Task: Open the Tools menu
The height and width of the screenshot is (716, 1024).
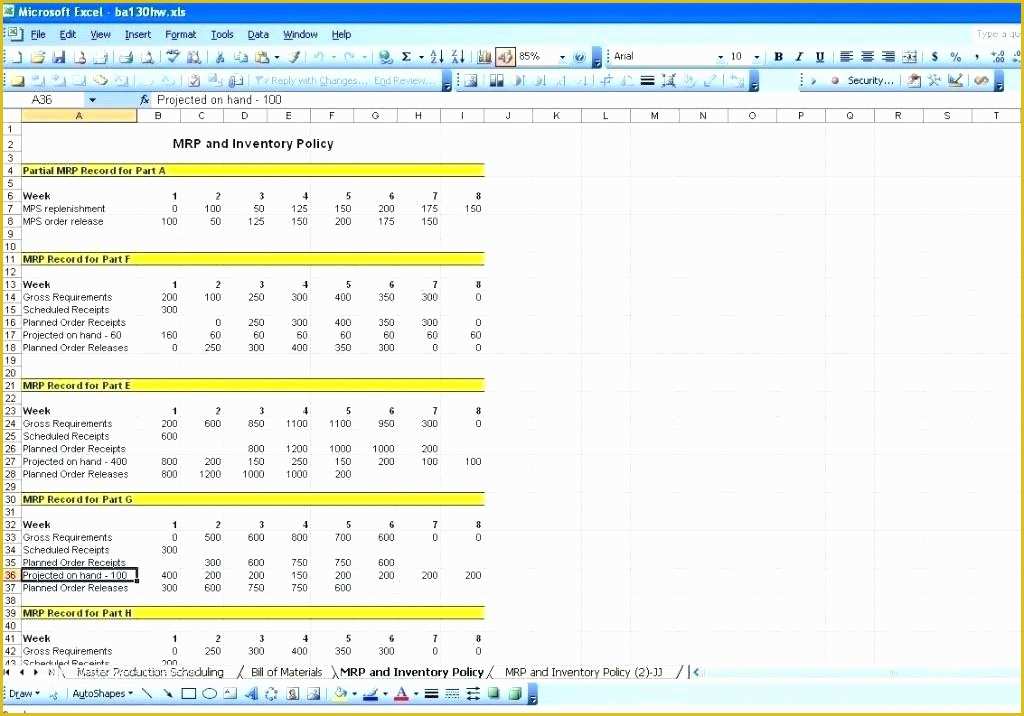Action: pos(222,35)
